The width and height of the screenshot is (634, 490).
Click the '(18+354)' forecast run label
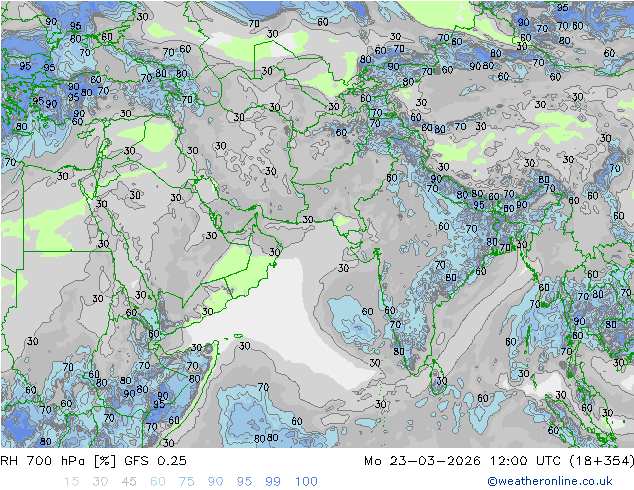[600, 461]
